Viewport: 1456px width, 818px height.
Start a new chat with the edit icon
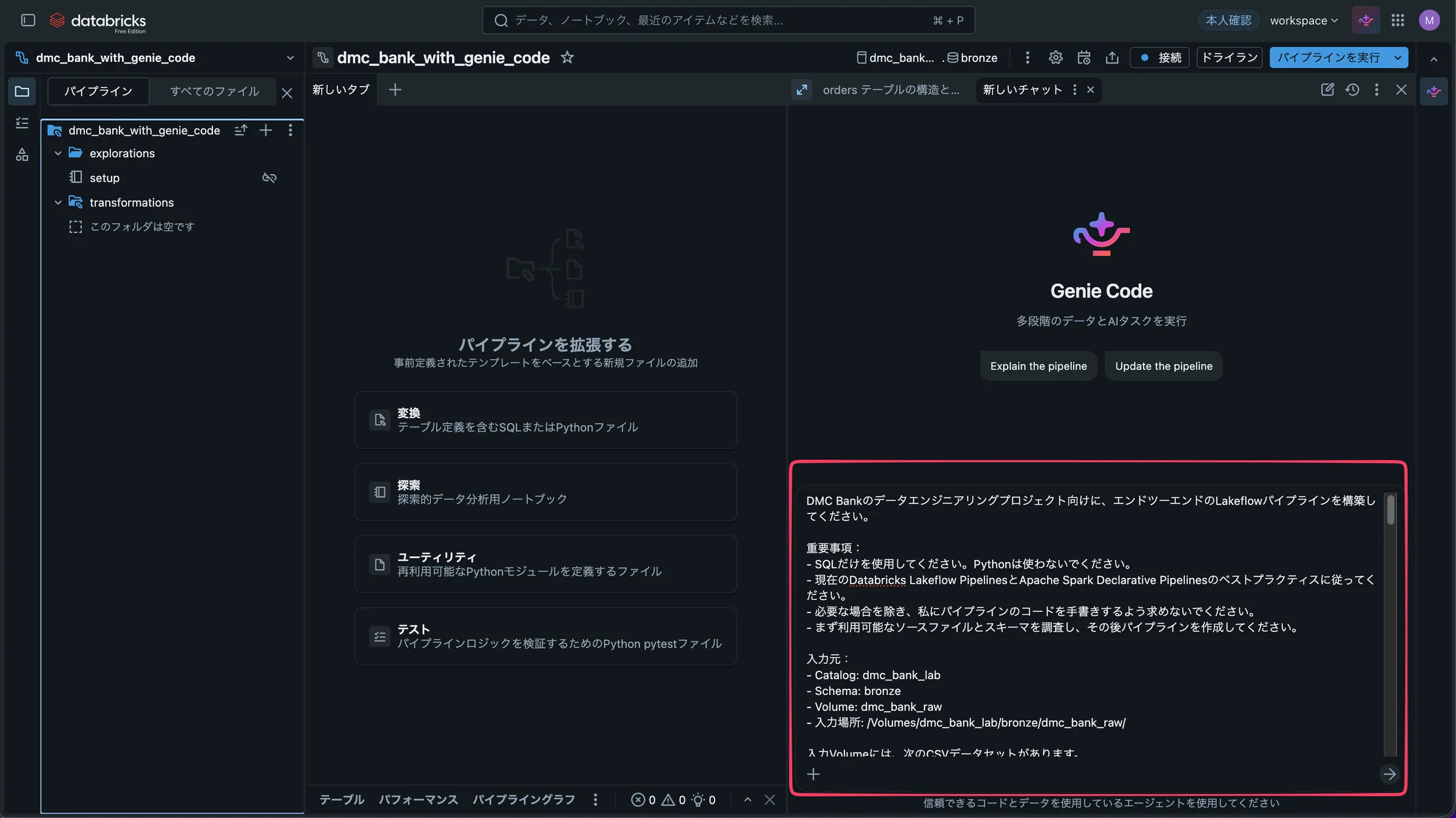point(1327,90)
